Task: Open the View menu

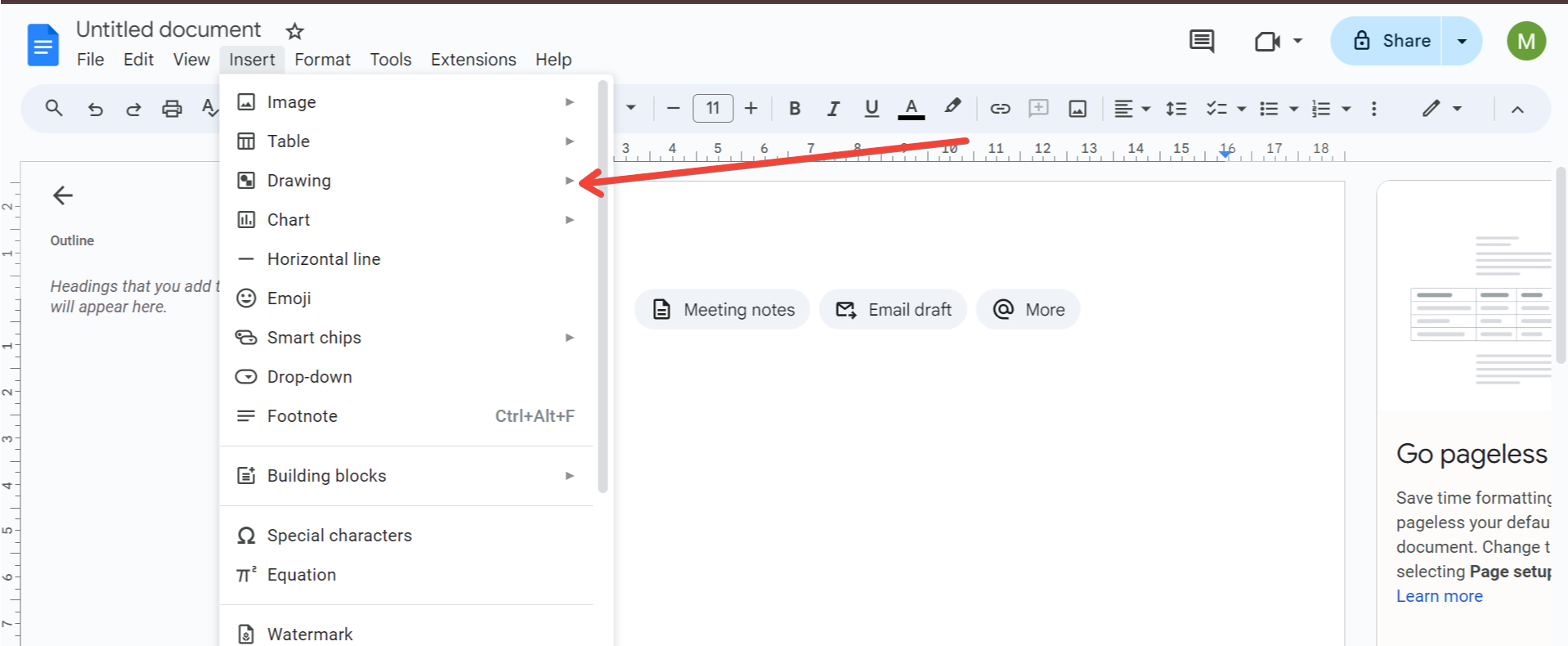Action: point(191,60)
